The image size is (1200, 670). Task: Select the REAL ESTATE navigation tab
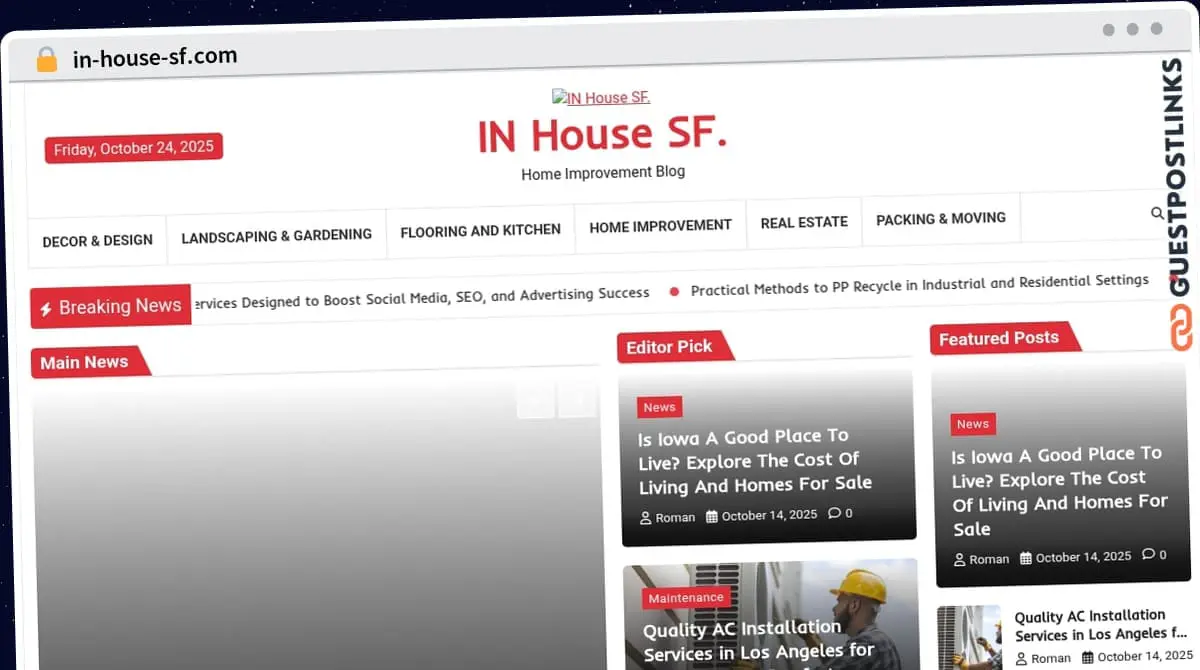(x=804, y=222)
